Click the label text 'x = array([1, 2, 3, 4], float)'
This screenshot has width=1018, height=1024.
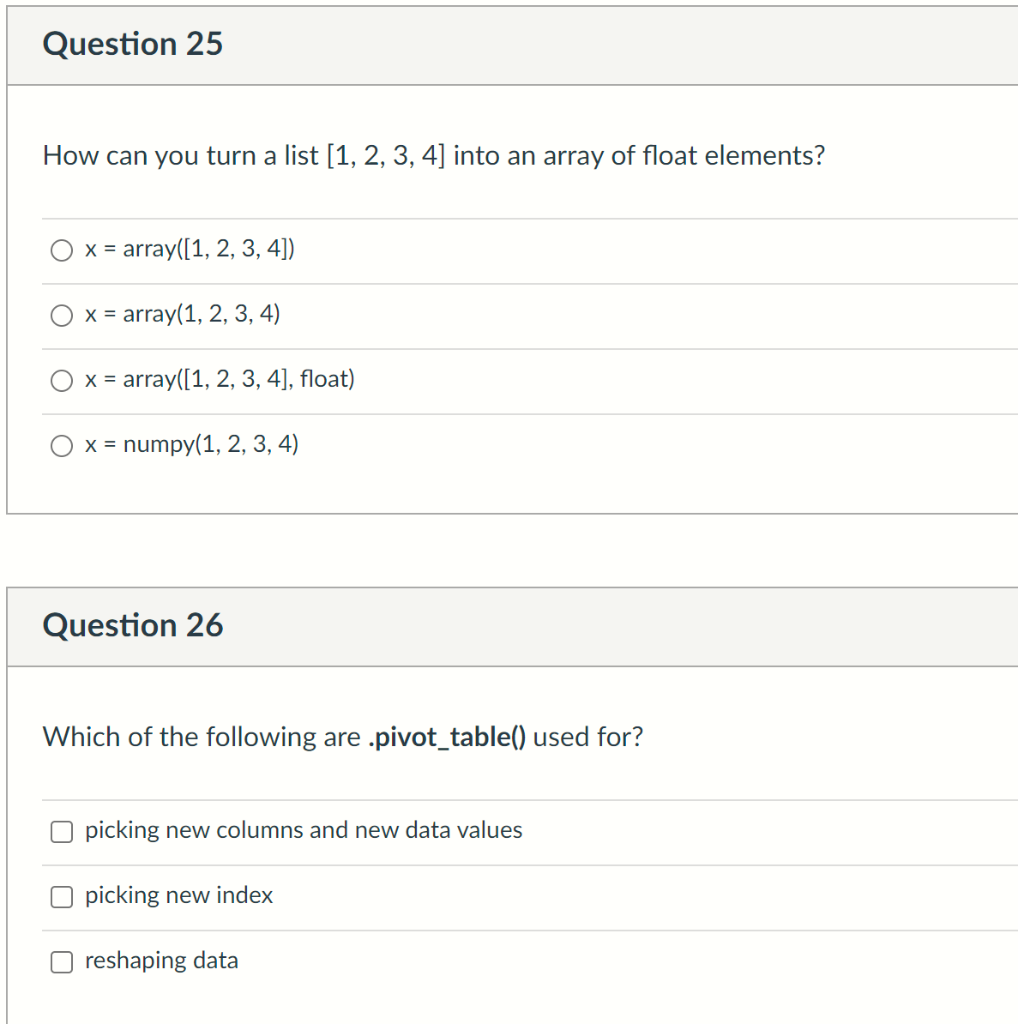[x=220, y=379]
